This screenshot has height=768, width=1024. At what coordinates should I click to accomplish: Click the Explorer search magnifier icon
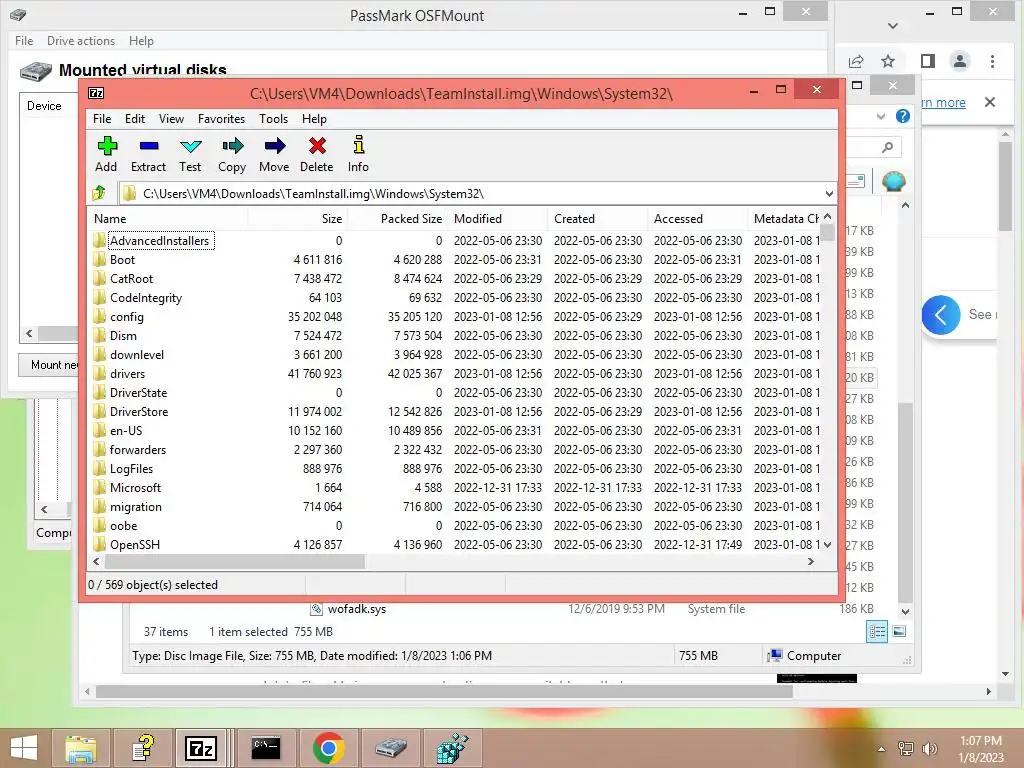tap(887, 147)
